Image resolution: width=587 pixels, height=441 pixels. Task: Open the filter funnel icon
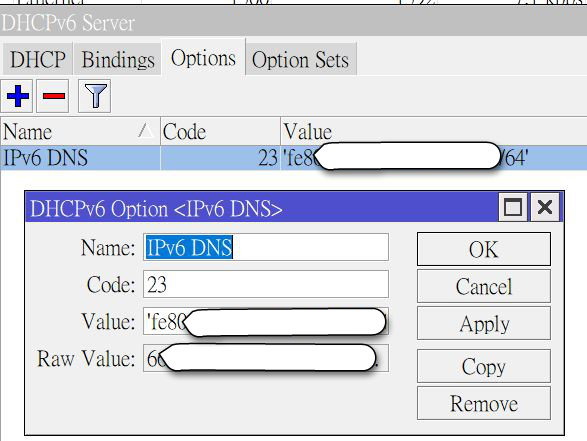coord(94,96)
